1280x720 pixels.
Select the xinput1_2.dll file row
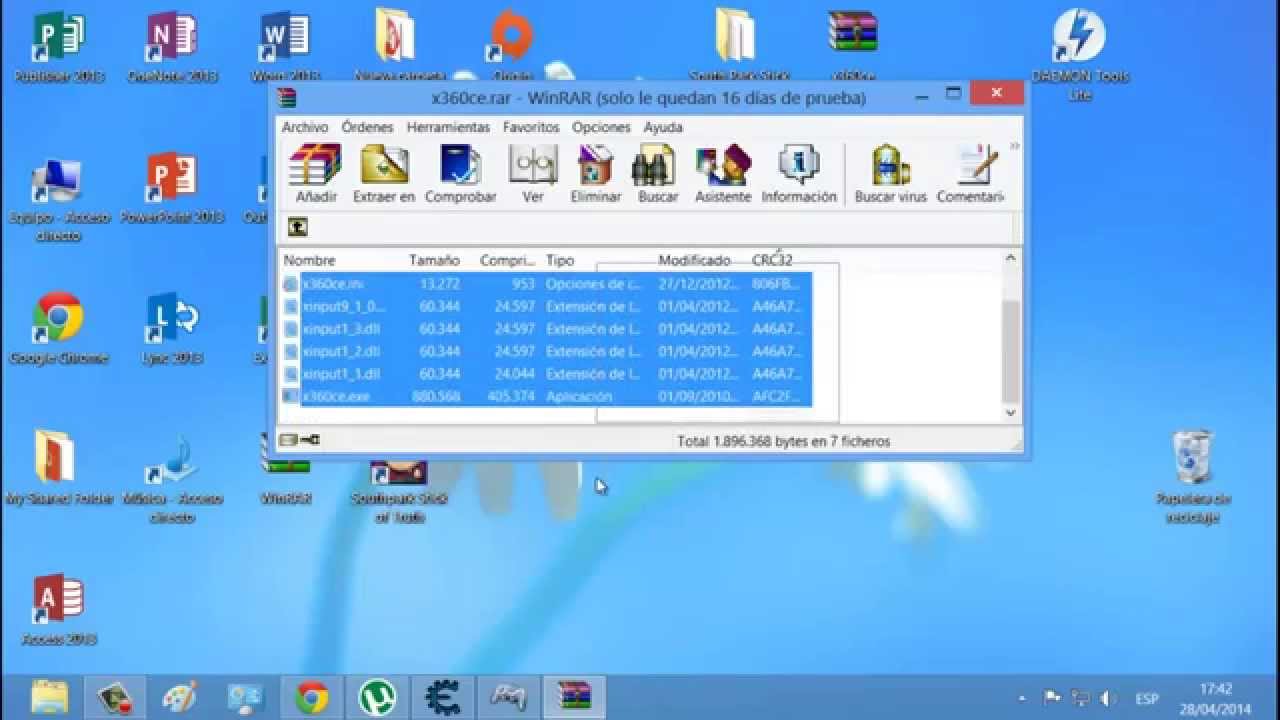[546, 351]
